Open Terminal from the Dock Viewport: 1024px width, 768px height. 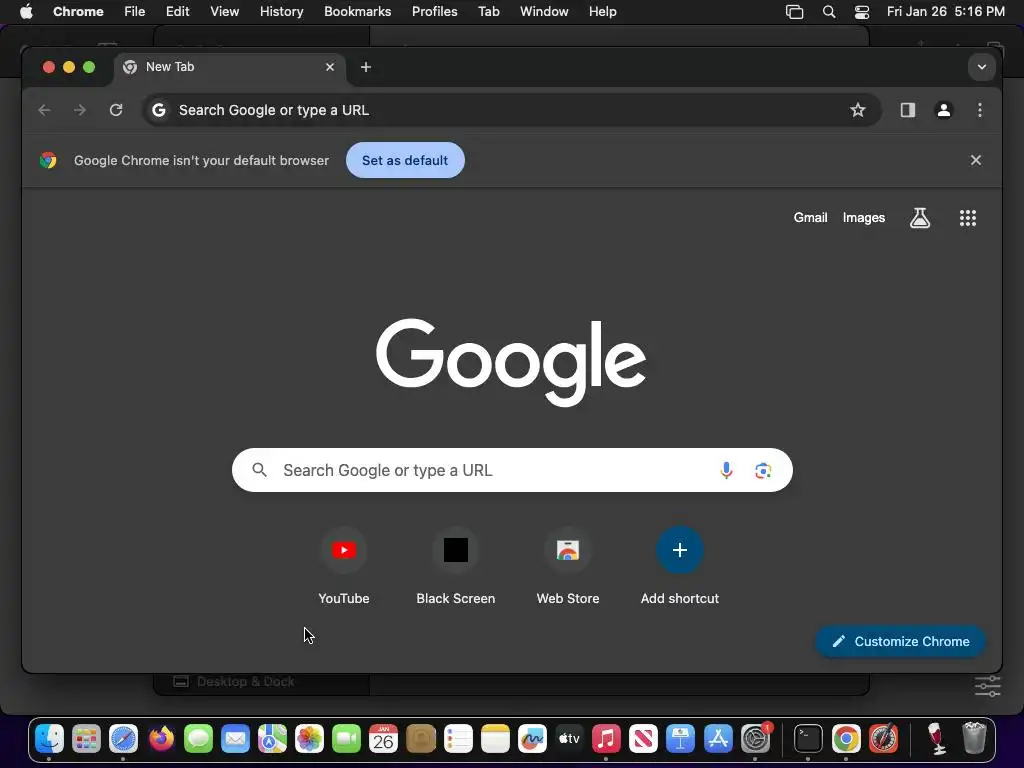[x=808, y=739]
